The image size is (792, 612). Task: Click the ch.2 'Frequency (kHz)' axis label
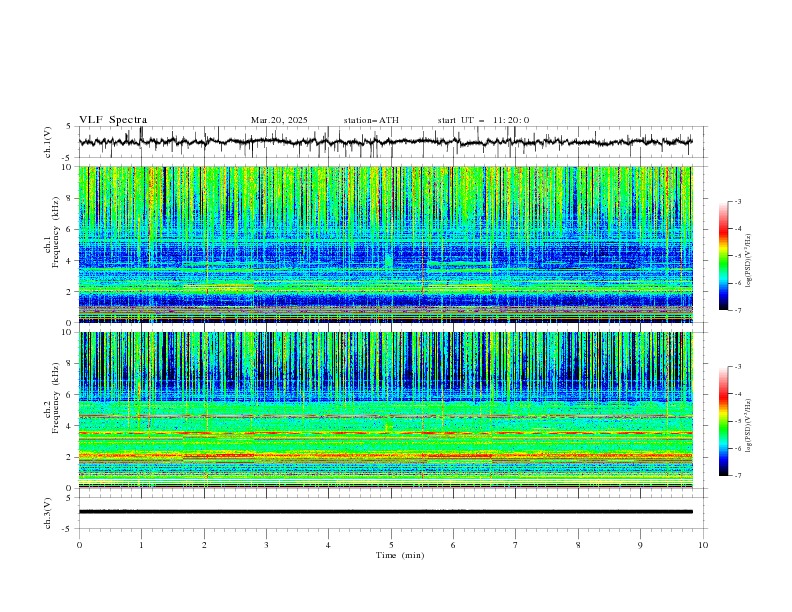[56, 397]
